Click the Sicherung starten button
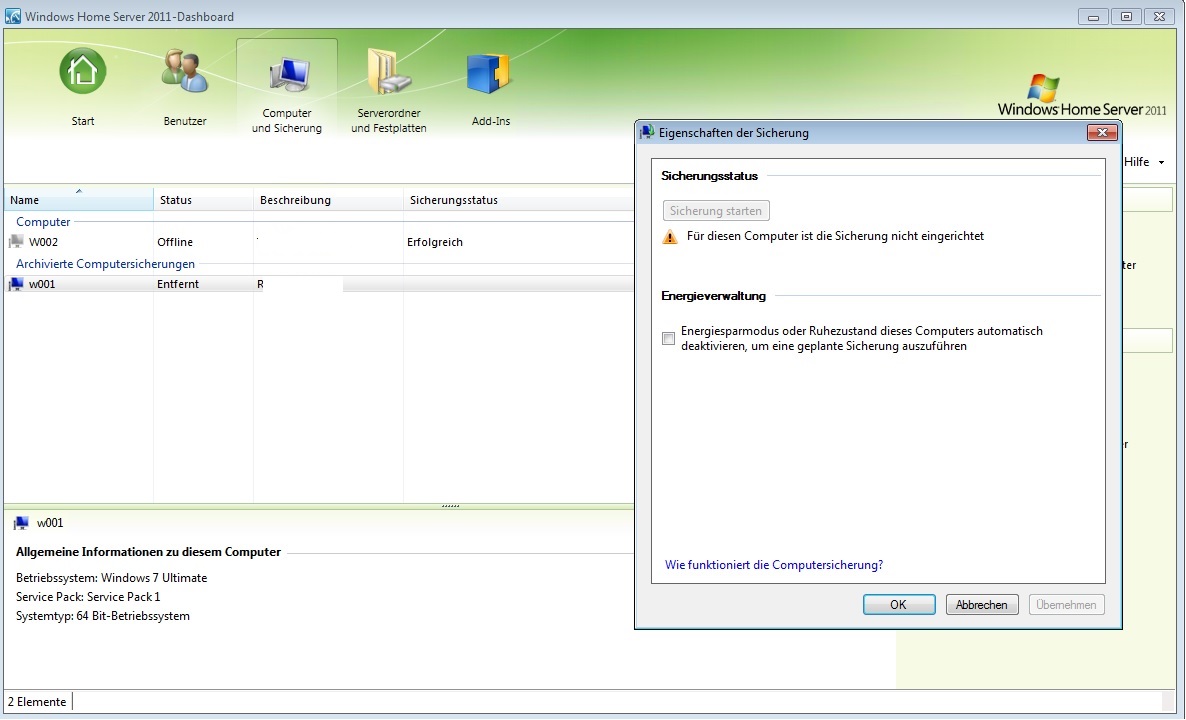Image resolution: width=1186 pixels, height=720 pixels. click(x=716, y=210)
